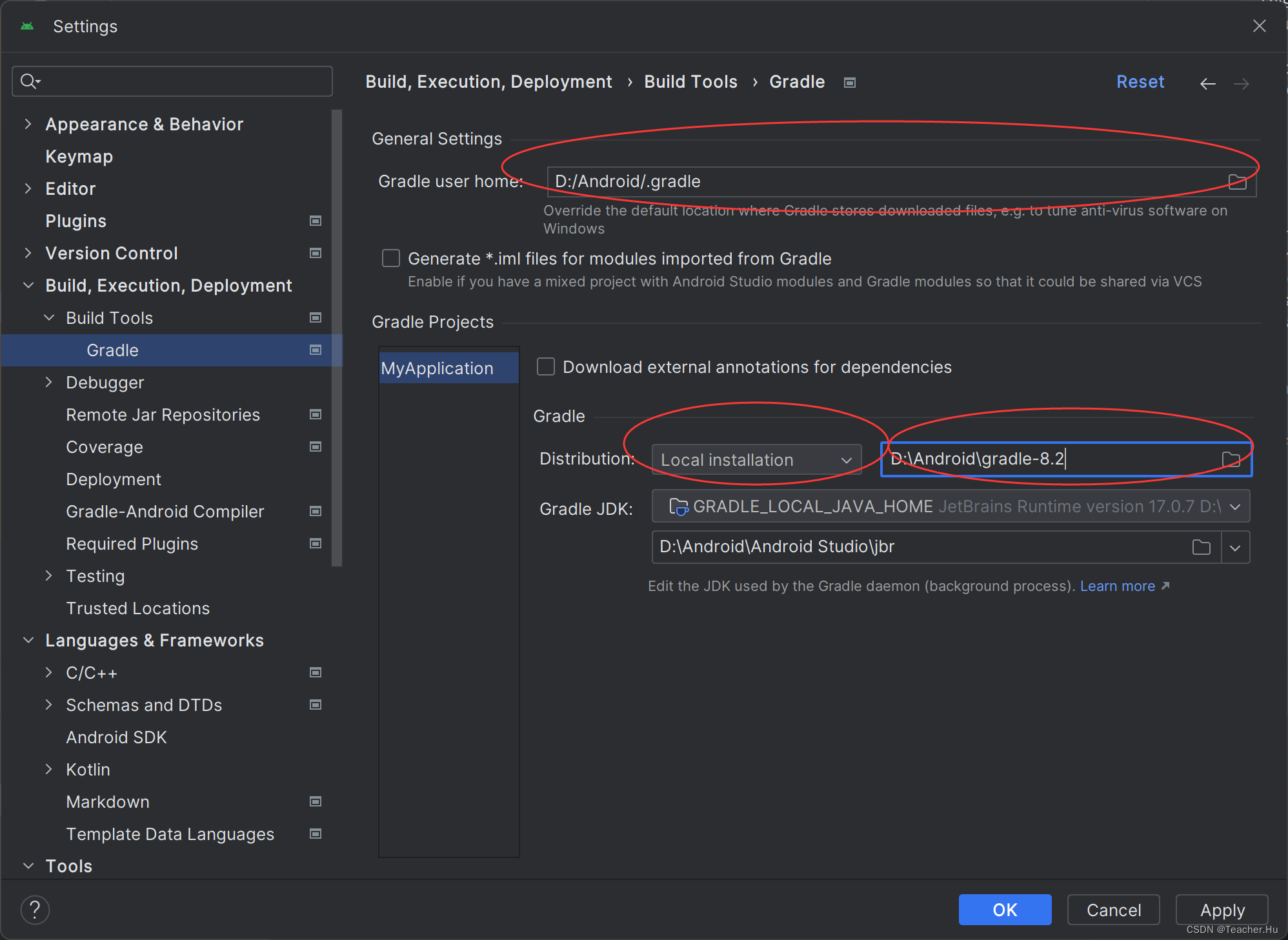Click project icon beside Template Data Languages
This screenshot has width=1288, height=940.
(316, 834)
